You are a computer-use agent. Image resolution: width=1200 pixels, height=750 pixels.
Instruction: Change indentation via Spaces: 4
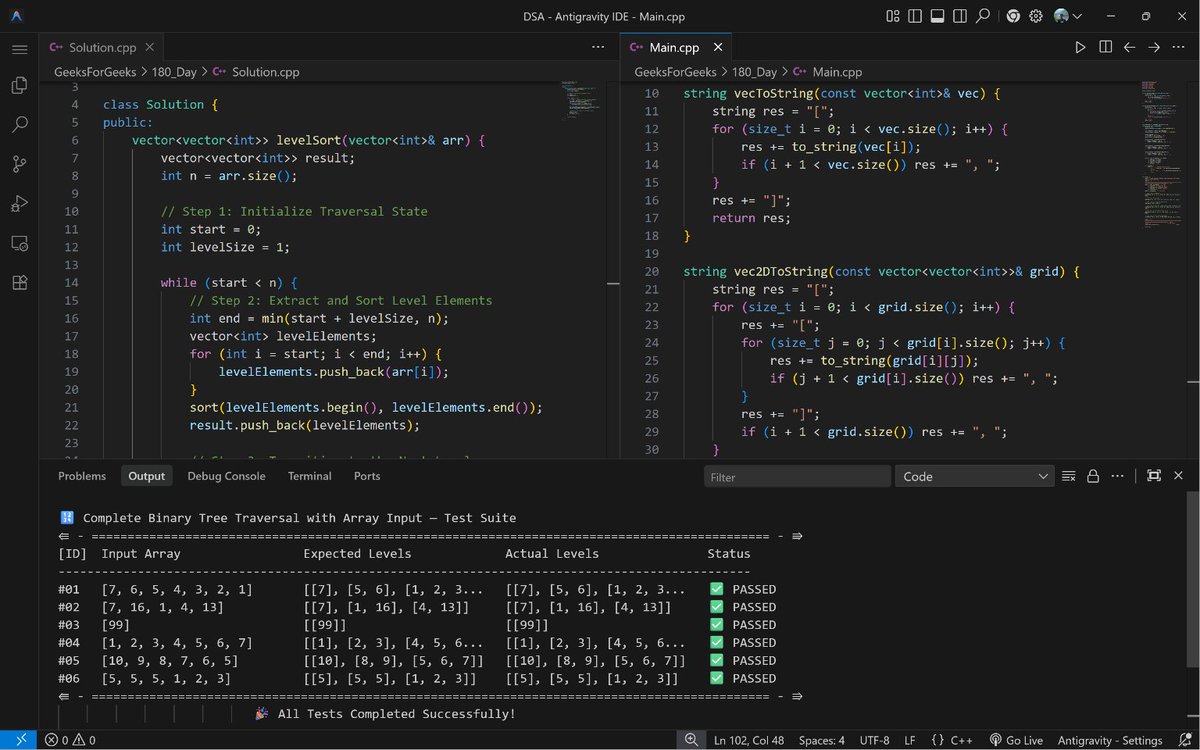[x=821, y=740]
